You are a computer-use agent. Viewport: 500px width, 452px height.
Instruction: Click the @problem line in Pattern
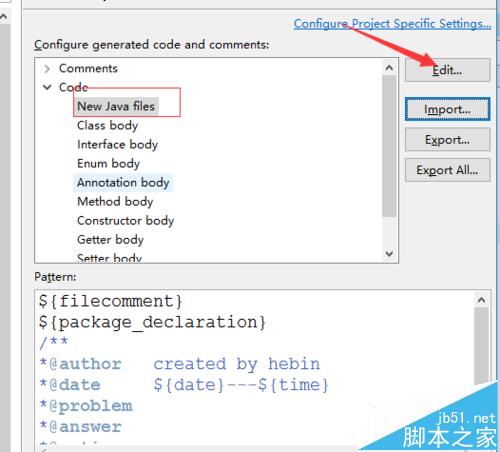(86, 406)
